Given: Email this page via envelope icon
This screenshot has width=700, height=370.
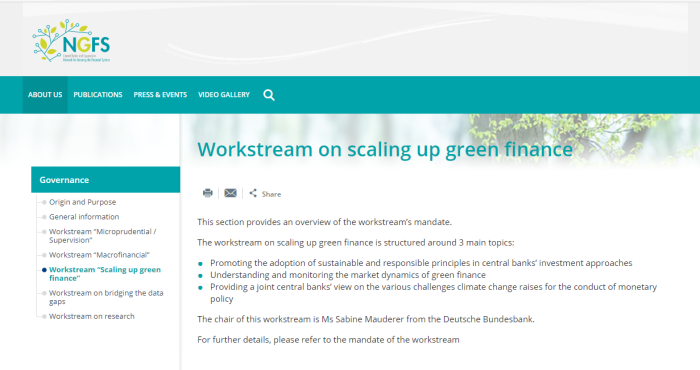Looking at the screenshot, I should point(230,193).
